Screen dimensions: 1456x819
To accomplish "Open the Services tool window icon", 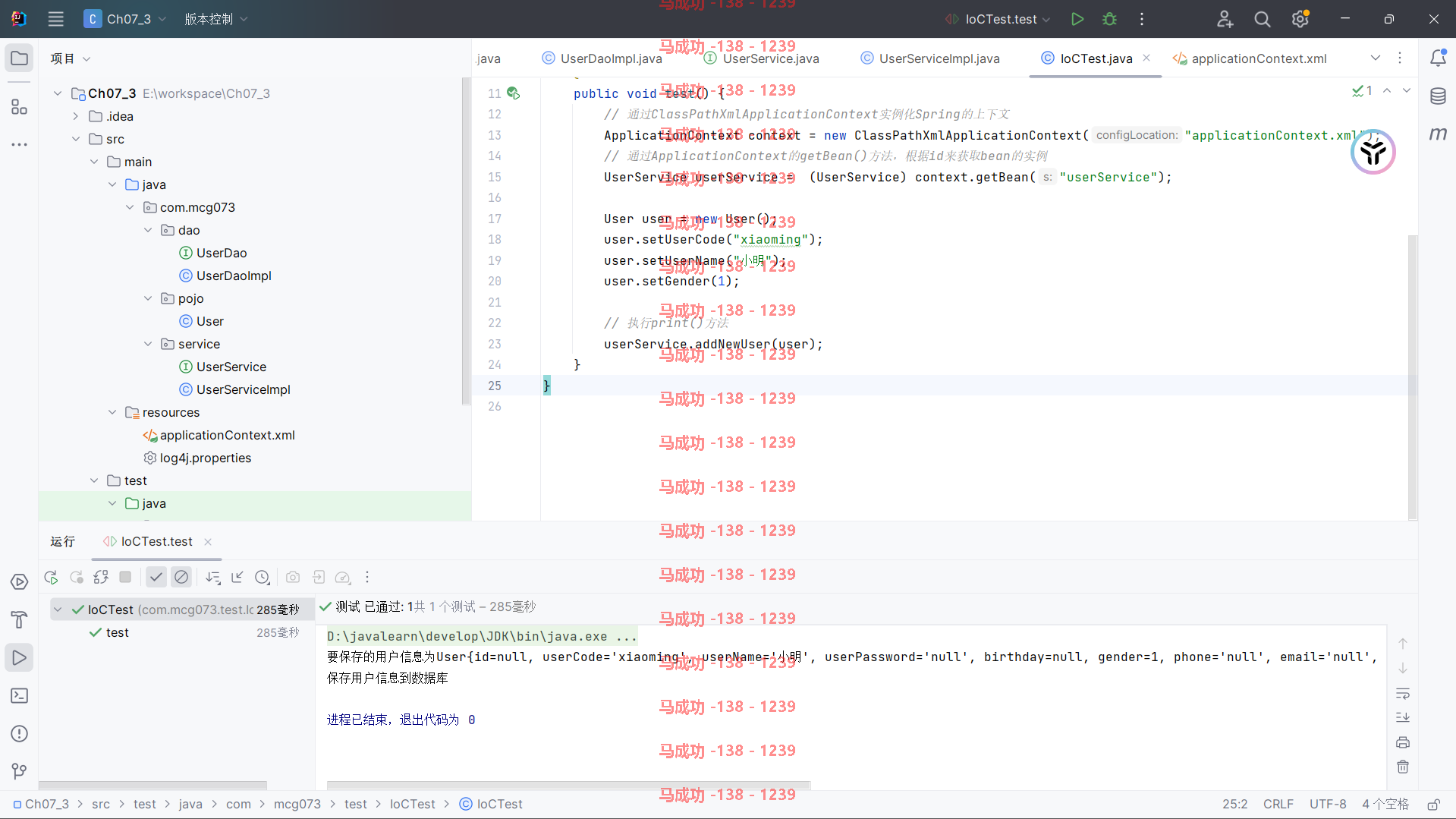I will (19, 582).
